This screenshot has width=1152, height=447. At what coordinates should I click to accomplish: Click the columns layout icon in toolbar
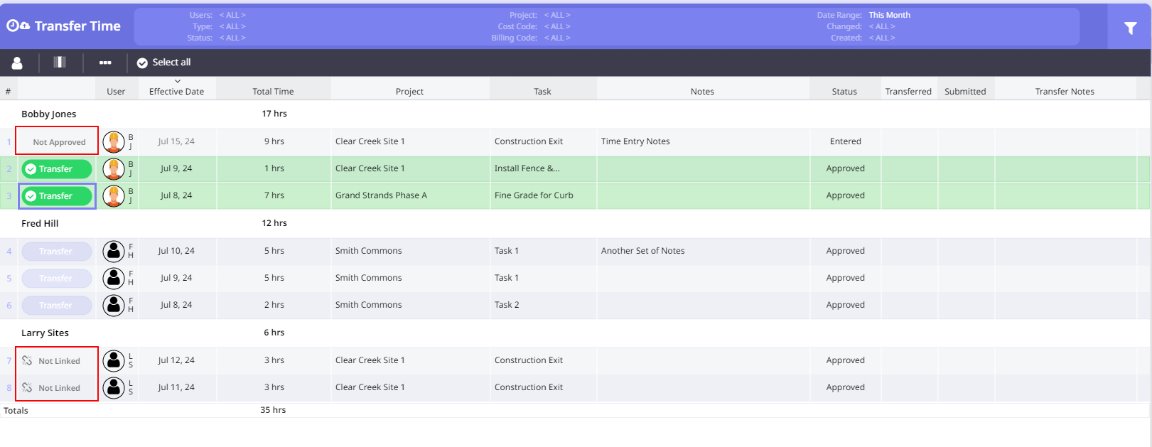coord(59,62)
